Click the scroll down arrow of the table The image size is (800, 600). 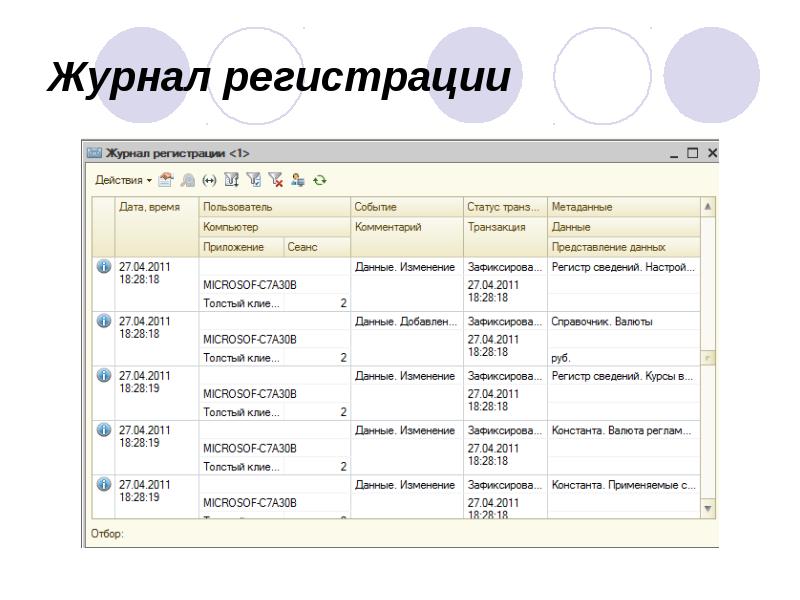pyautogui.click(x=708, y=509)
